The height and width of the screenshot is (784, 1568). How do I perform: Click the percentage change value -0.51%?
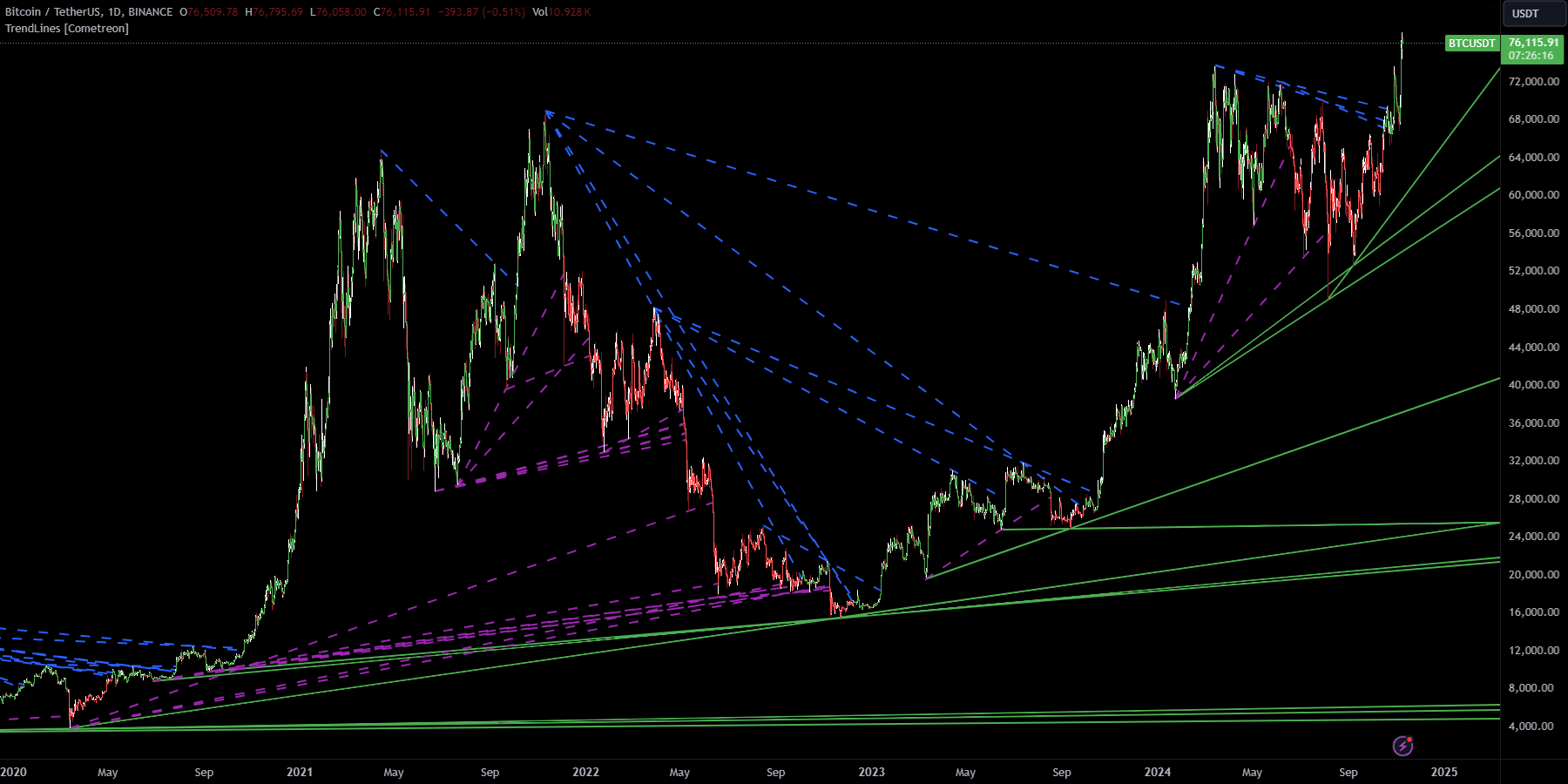(505, 12)
